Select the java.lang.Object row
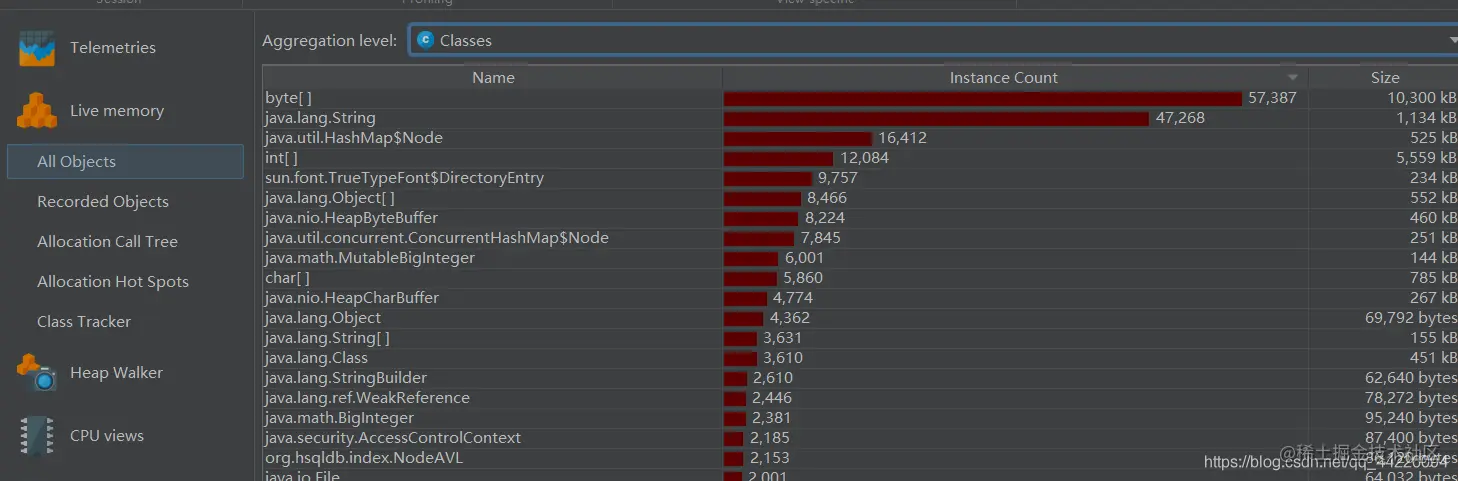1458x481 pixels. (x=860, y=318)
